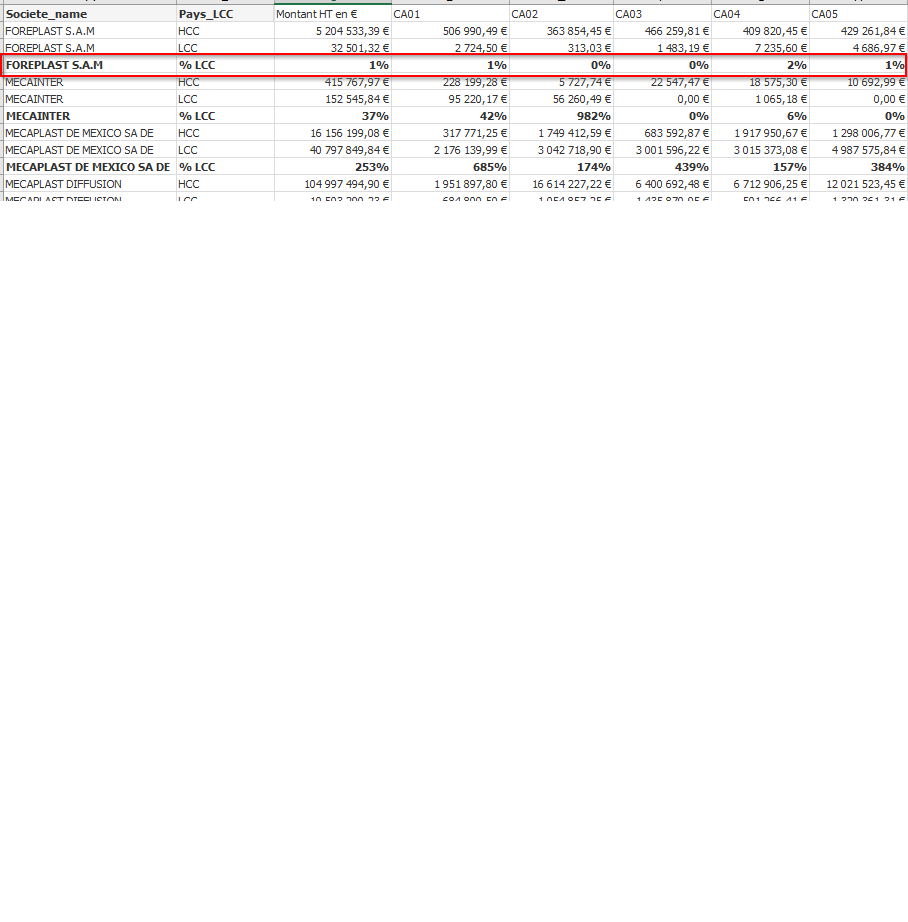Select the value 4 686,97 €
The height and width of the screenshot is (922, 908).
(x=859, y=48)
